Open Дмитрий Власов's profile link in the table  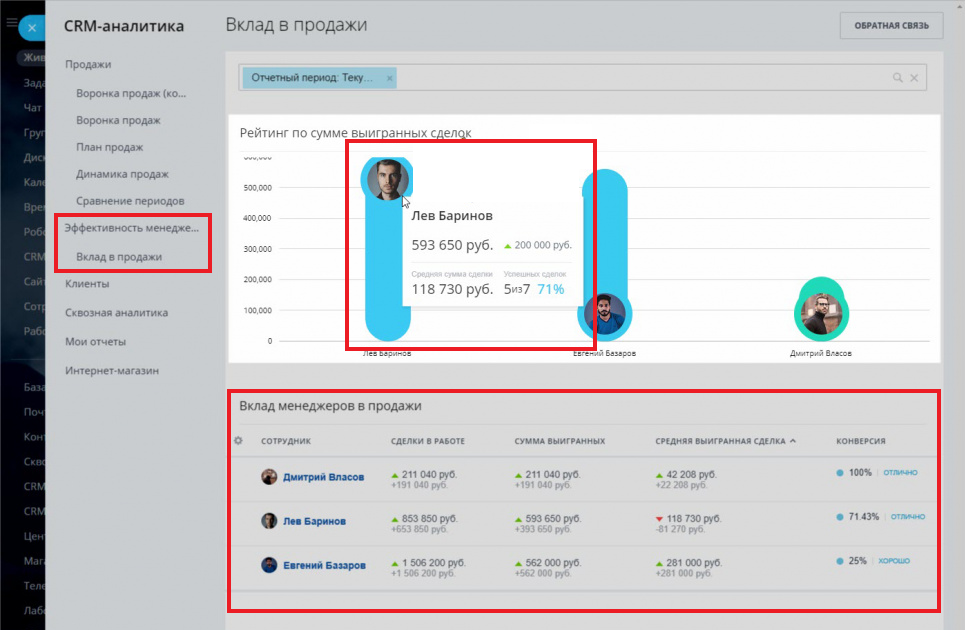[326, 477]
